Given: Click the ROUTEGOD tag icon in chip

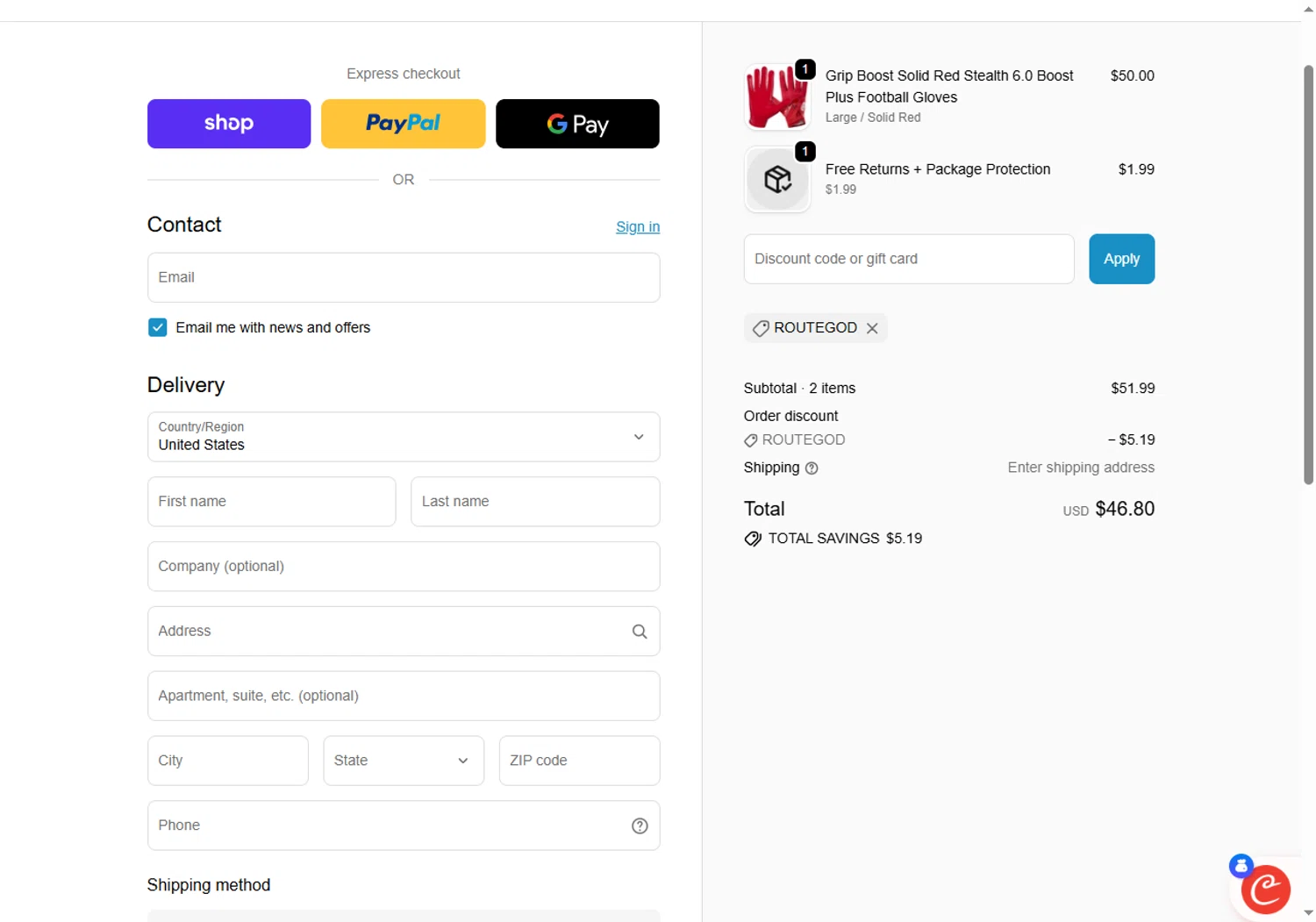Looking at the screenshot, I should (761, 328).
